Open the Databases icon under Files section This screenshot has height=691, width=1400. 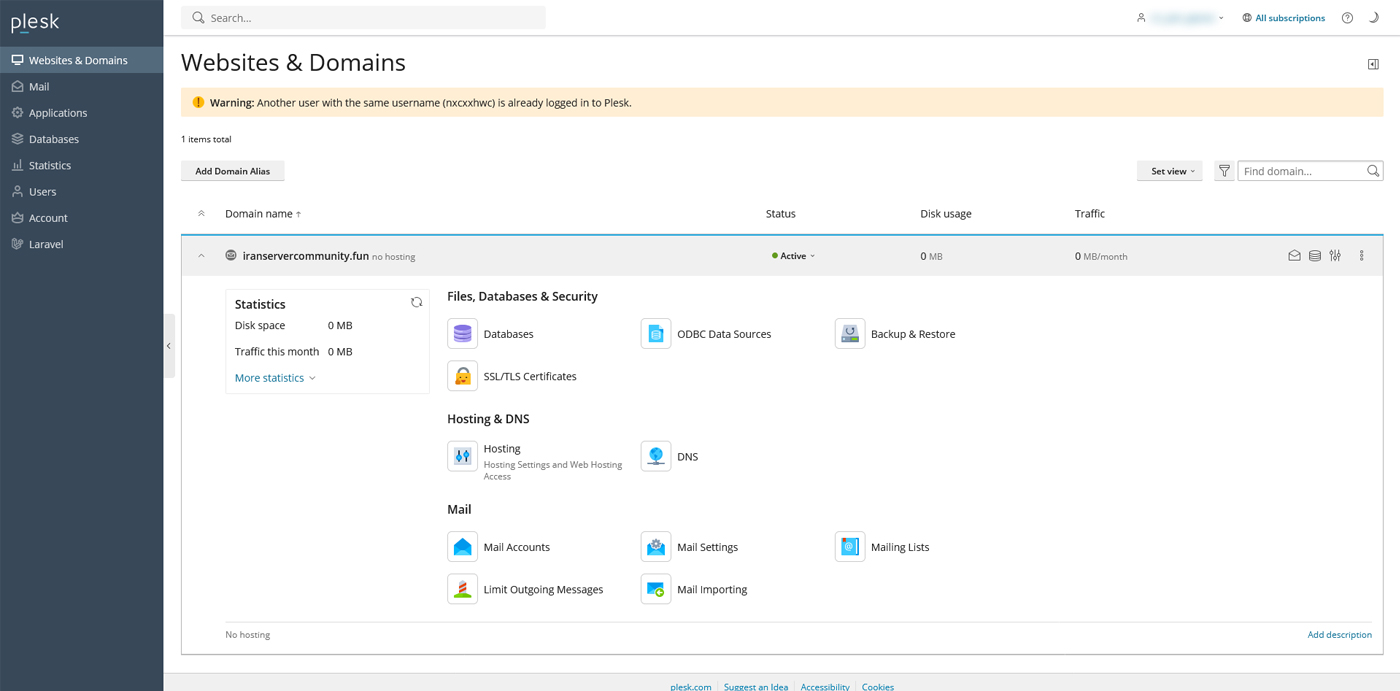click(x=462, y=334)
